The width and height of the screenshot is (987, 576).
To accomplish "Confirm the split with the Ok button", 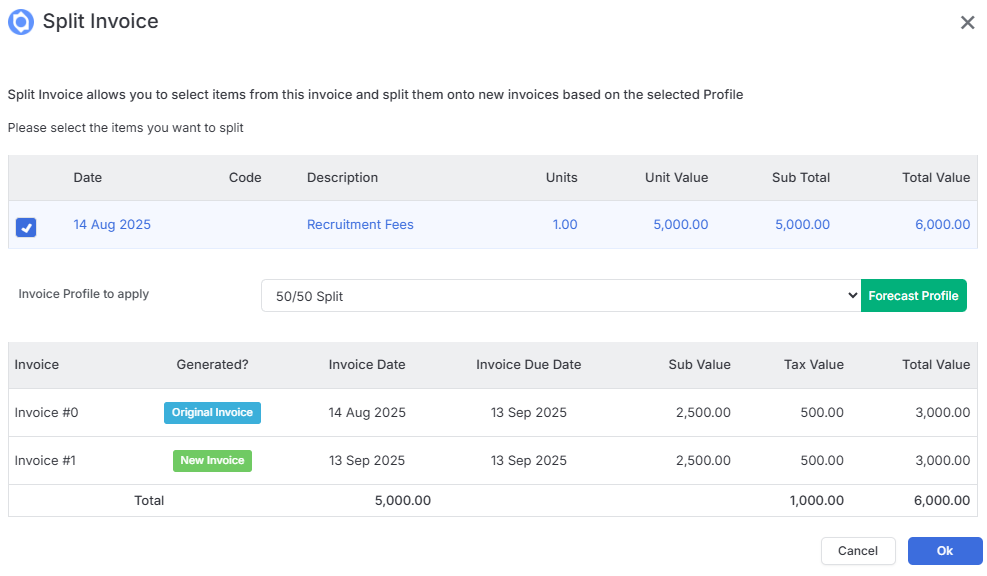I will (x=945, y=551).
